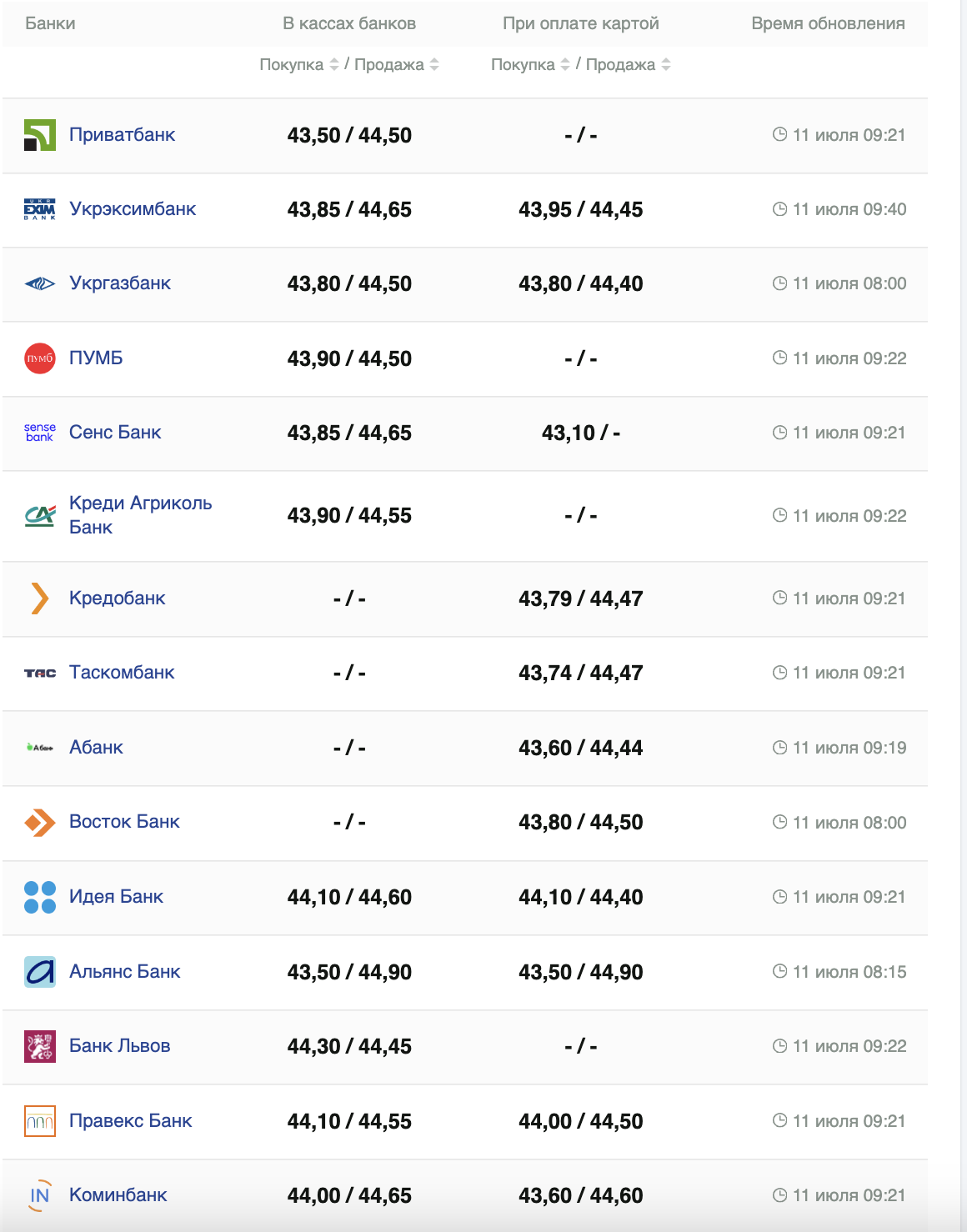Click the Банк Львов lion logo
This screenshot has height=1232, width=967.
coord(40,1046)
